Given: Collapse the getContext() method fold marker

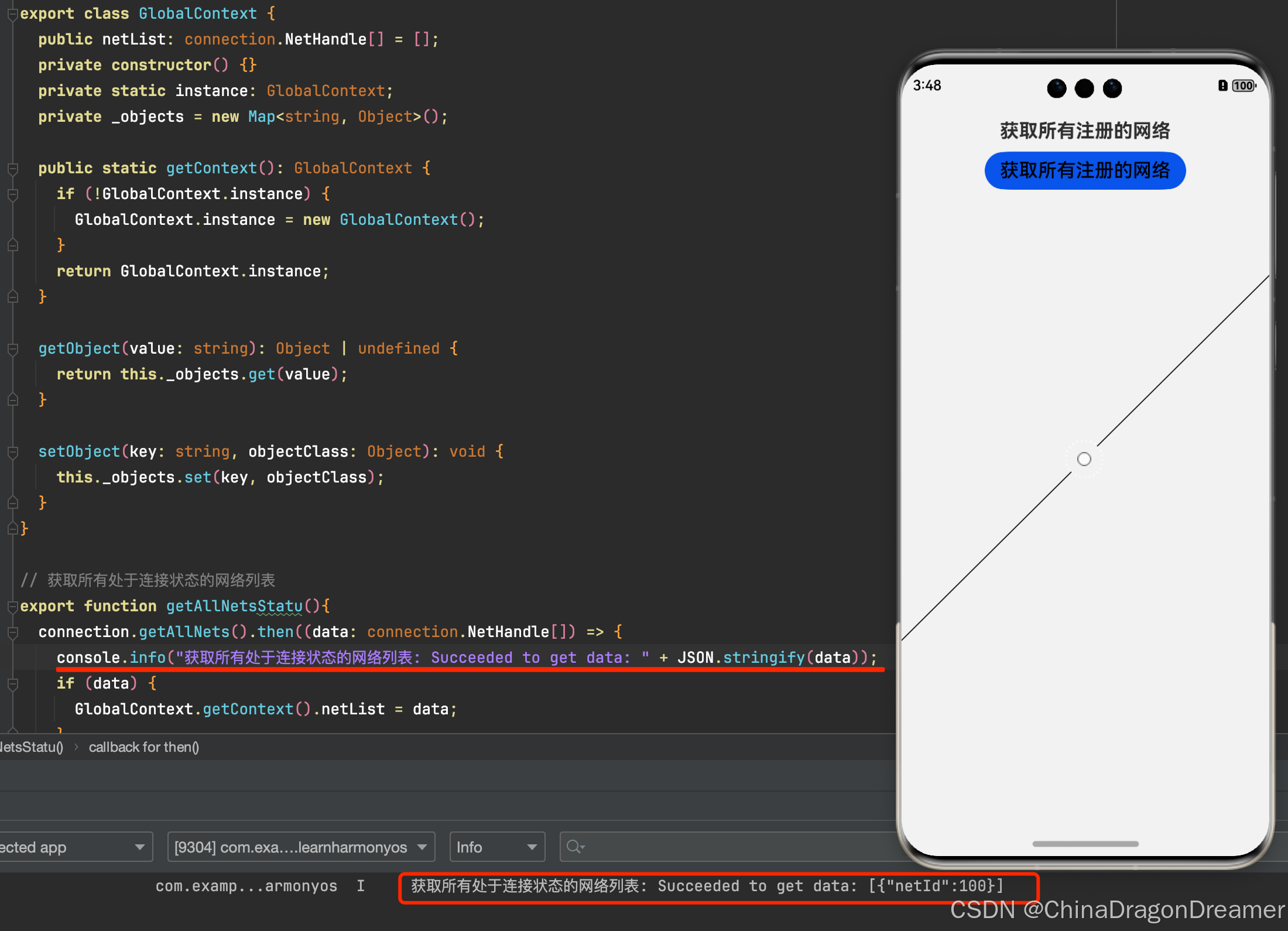Looking at the screenshot, I should pos(12,169).
